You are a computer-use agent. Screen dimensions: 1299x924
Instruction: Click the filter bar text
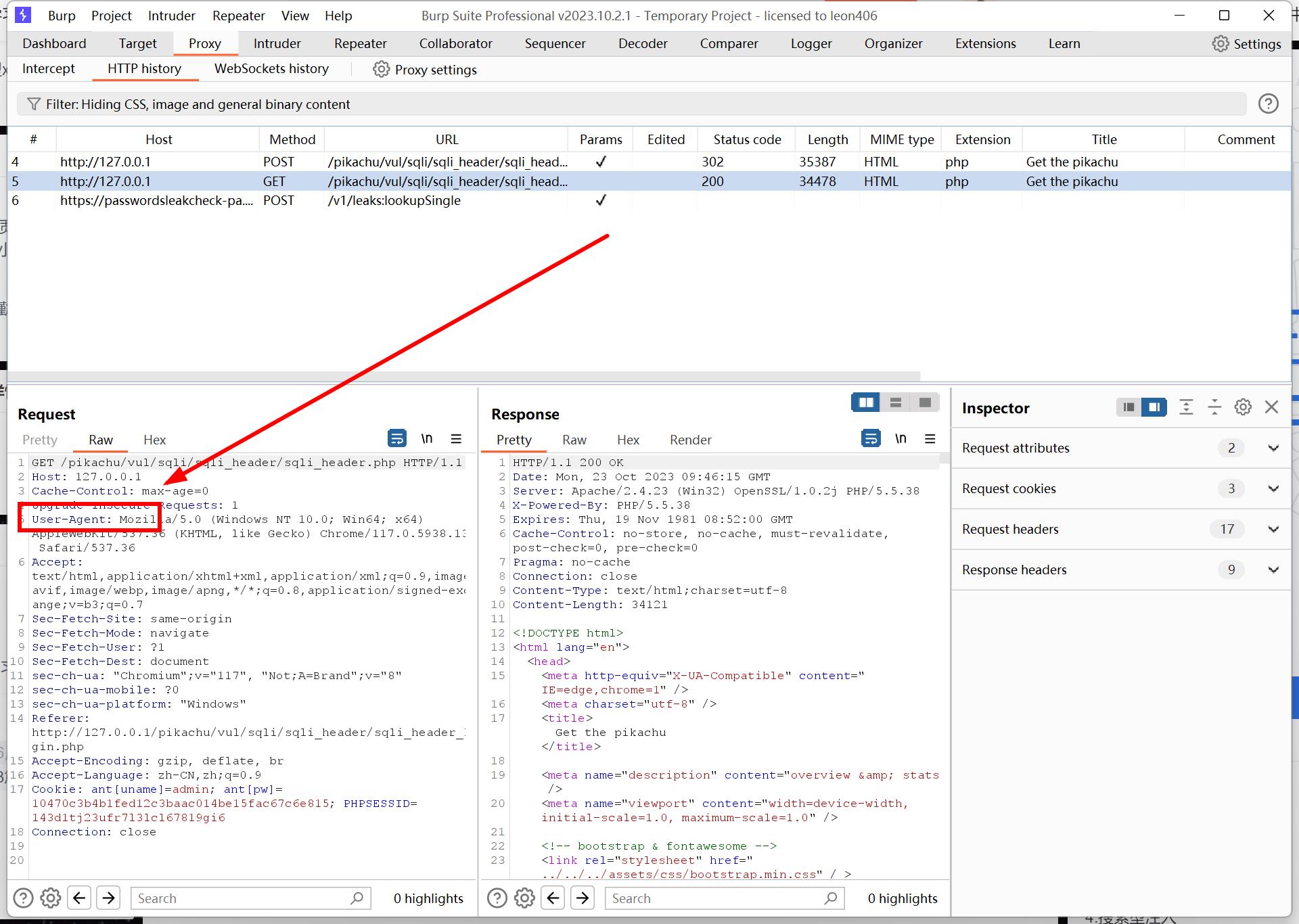198,104
